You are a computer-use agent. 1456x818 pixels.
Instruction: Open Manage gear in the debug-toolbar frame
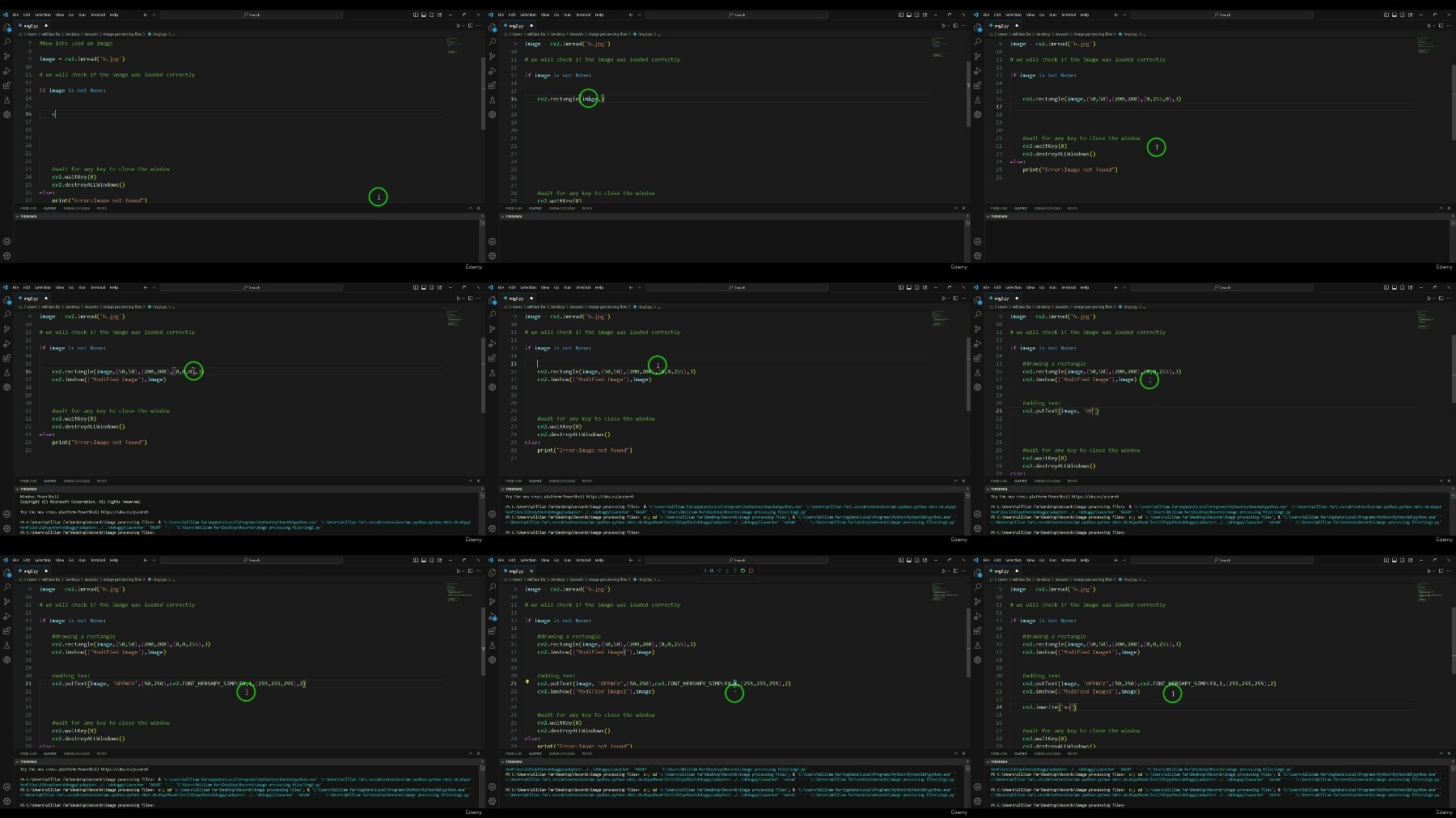(x=492, y=801)
